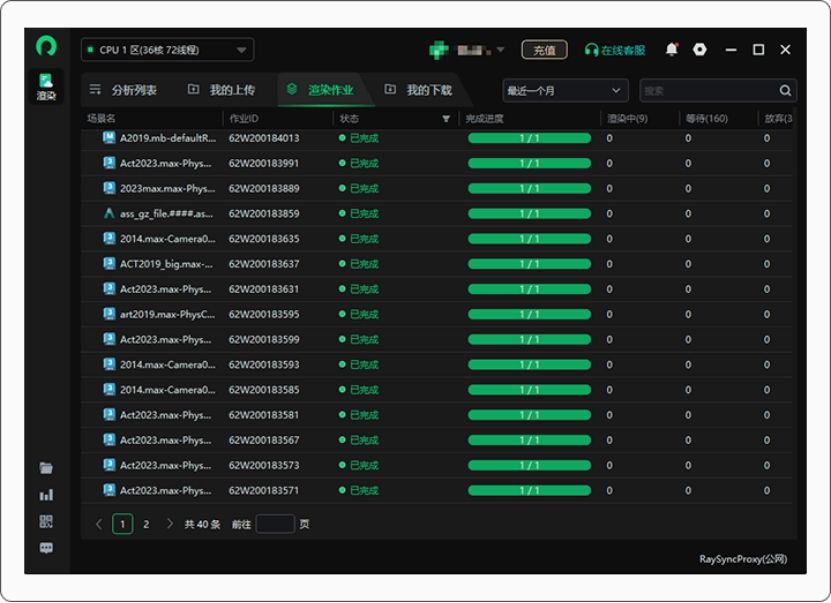Open the status column filter arrow
This screenshot has width=831, height=603.
click(x=446, y=119)
